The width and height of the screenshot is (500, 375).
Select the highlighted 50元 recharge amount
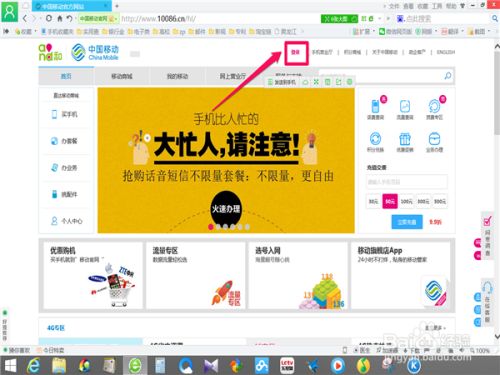[390, 201]
